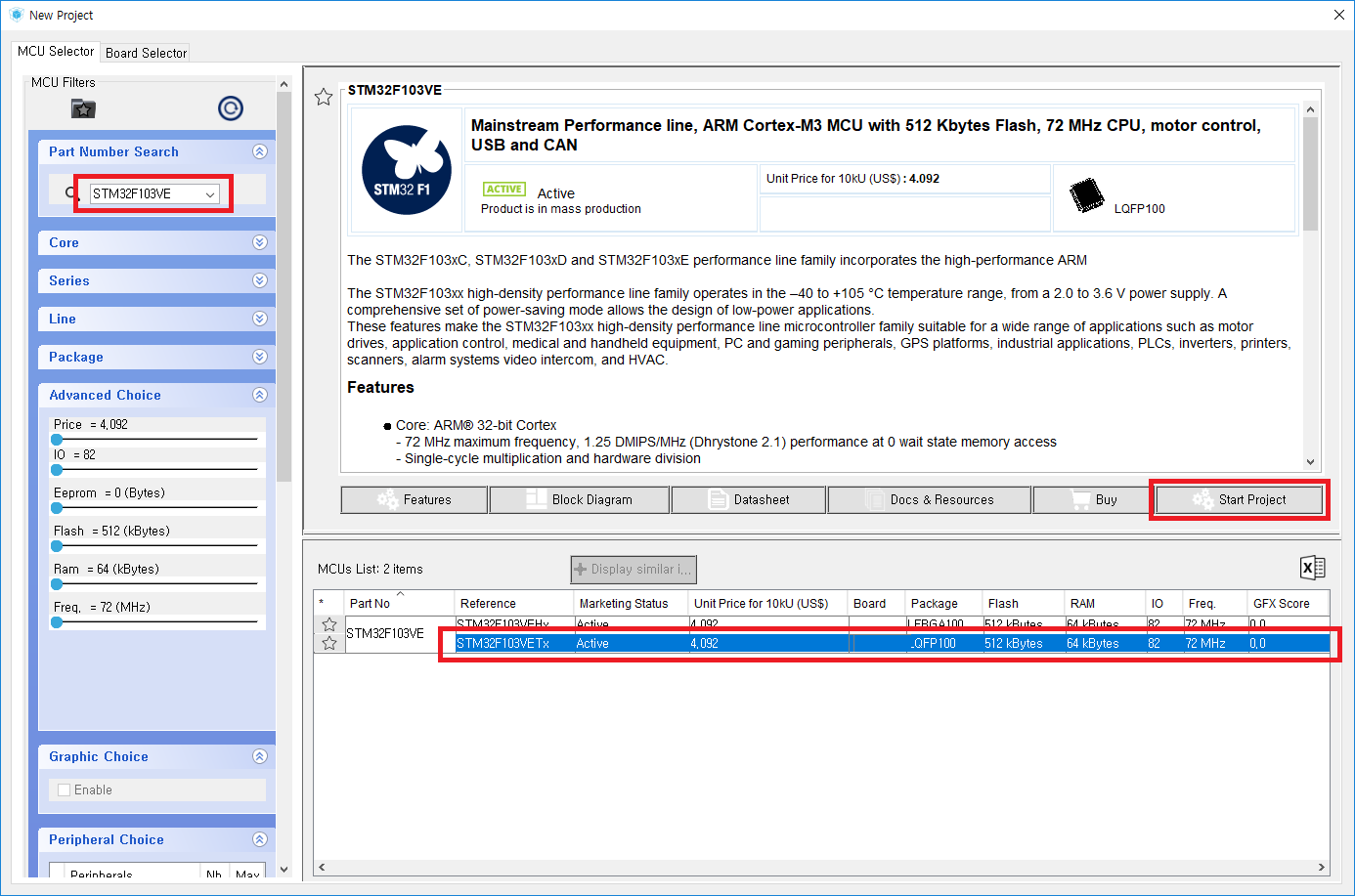
Task: Switch to the MCU Selector tab
Action: [56, 51]
